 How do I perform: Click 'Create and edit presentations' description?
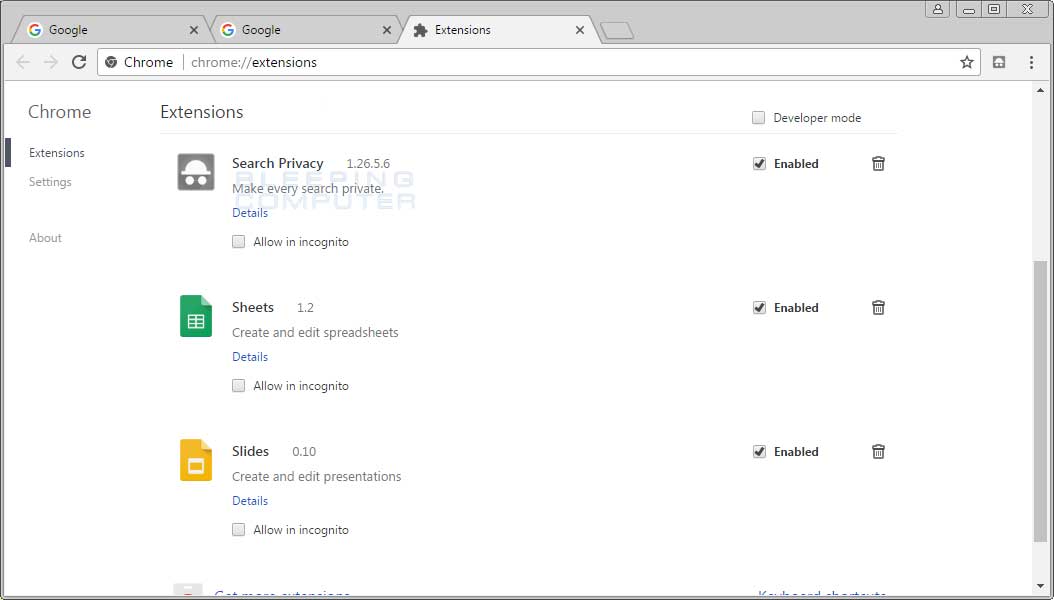tap(317, 476)
